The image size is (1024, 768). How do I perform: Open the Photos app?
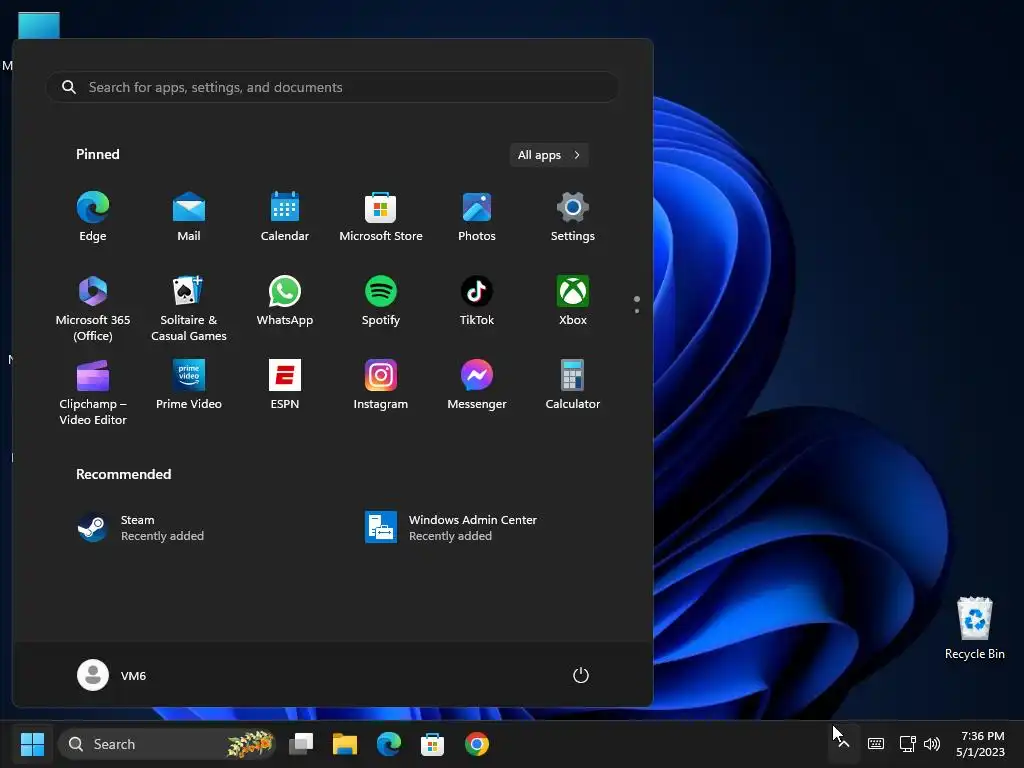(477, 217)
